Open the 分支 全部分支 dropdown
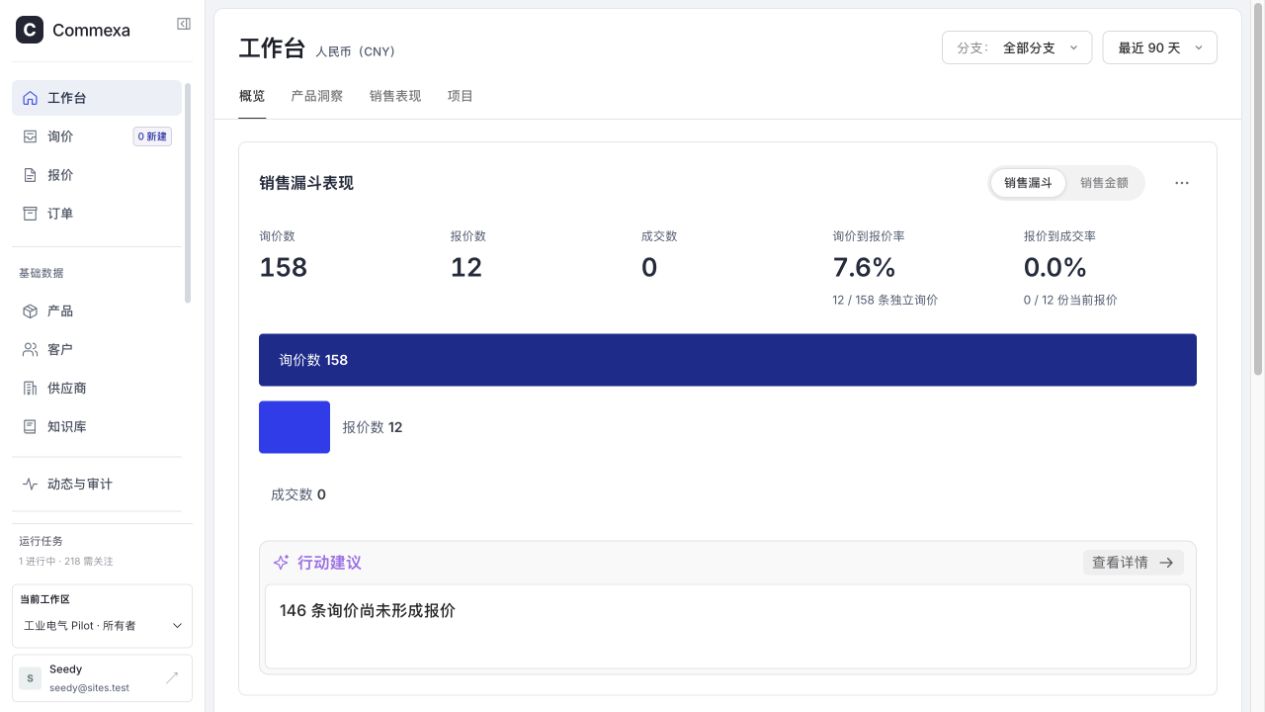Screen dimensions: 1265x712 (x=1017, y=48)
